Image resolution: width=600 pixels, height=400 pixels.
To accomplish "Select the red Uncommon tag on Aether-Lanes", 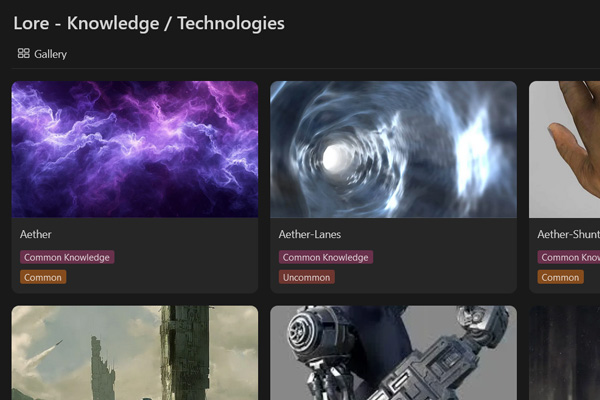I will [x=307, y=277].
